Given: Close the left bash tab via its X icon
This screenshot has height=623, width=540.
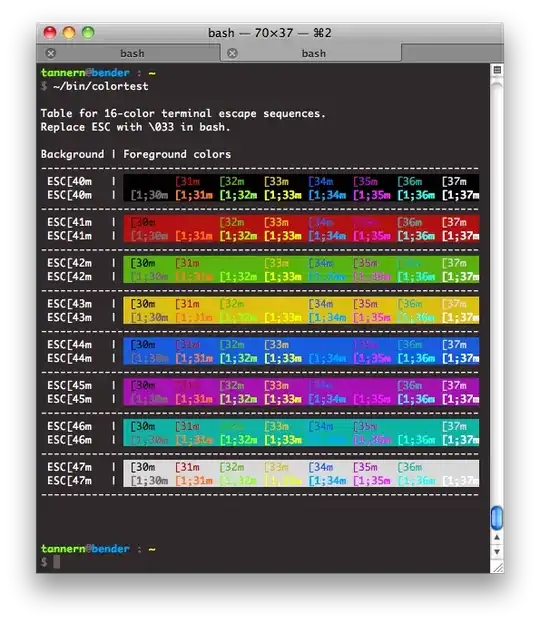Looking at the screenshot, I should coord(51,53).
